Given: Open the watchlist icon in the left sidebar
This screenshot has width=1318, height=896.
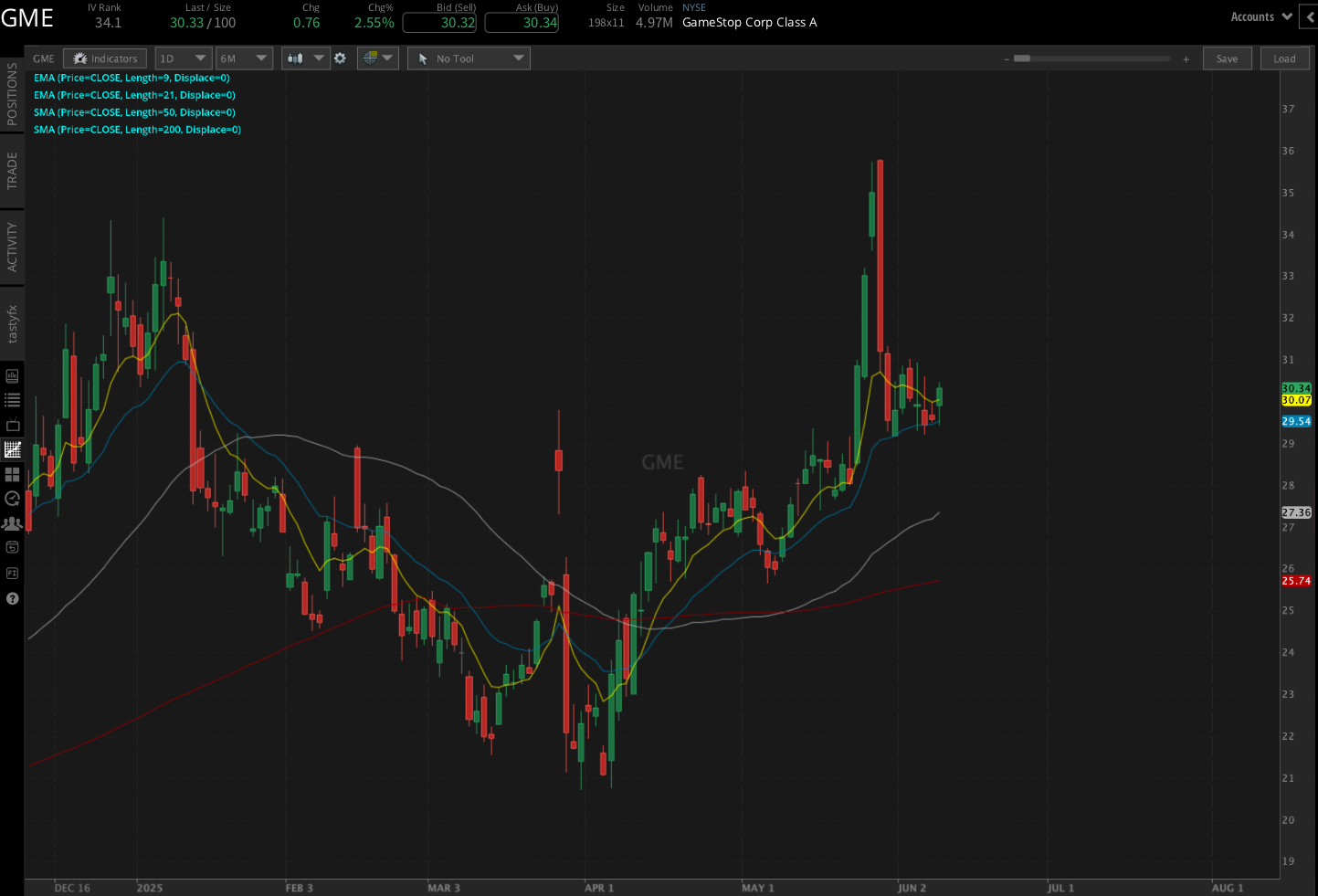Looking at the screenshot, I should [13, 399].
